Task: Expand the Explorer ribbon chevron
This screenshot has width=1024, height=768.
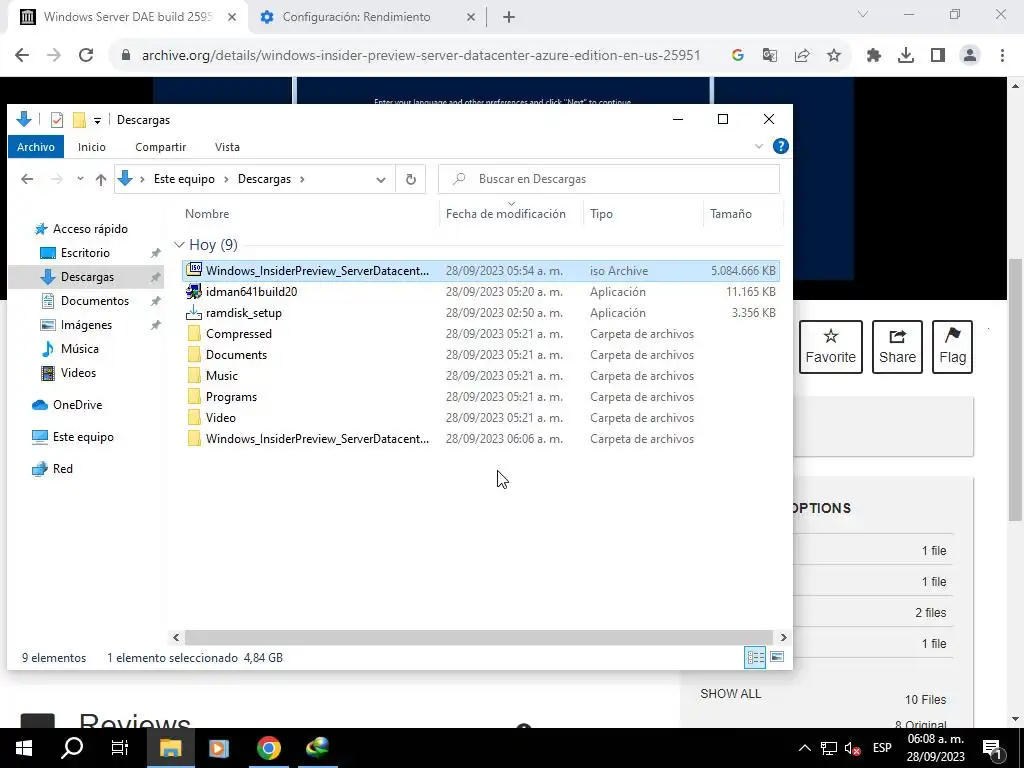Action: pos(759,146)
